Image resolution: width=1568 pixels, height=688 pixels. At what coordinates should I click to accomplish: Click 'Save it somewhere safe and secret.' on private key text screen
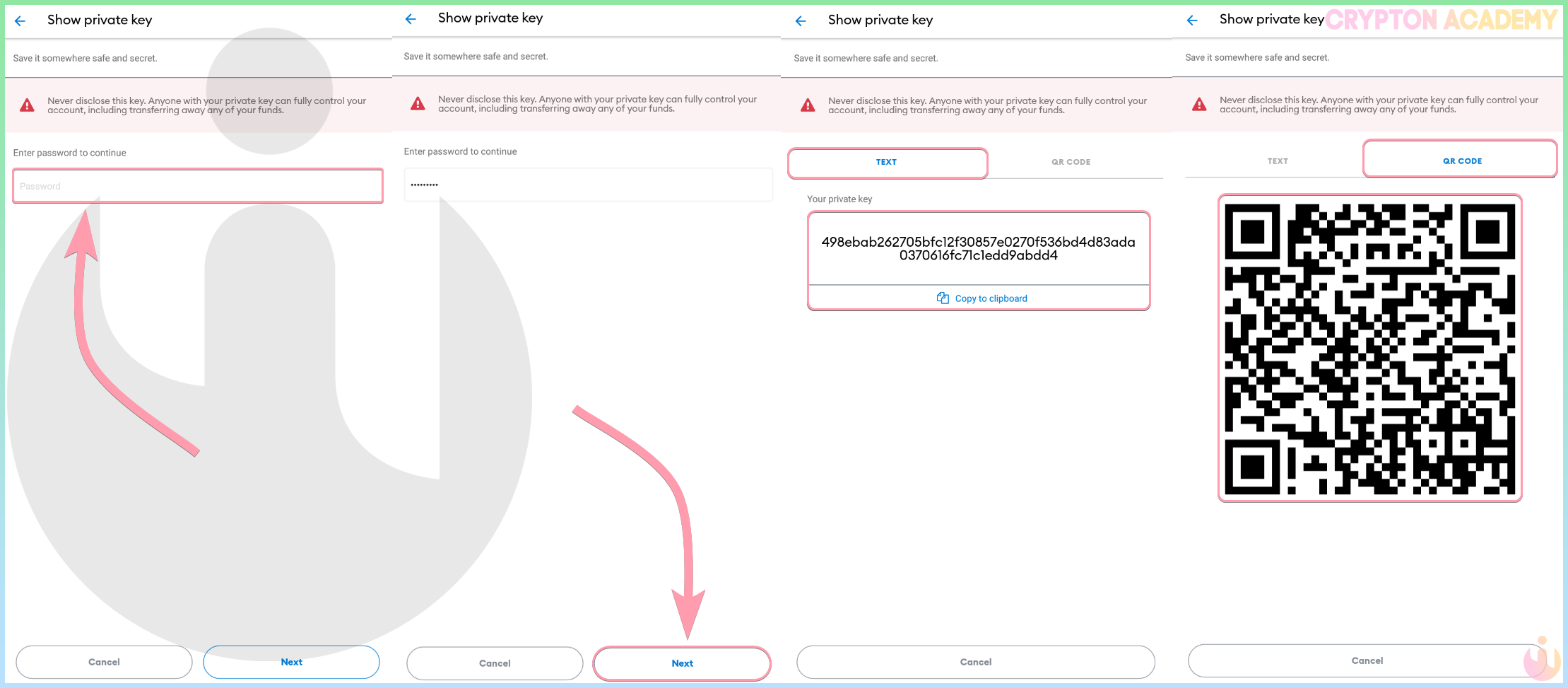[866, 58]
